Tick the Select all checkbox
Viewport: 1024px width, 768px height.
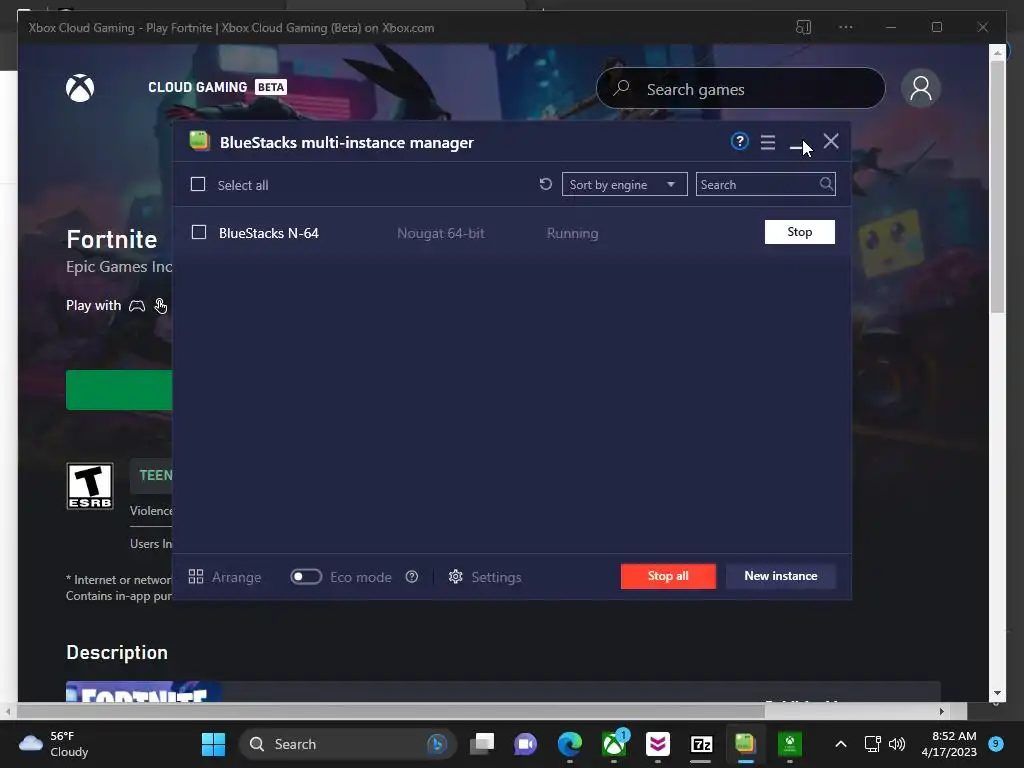tap(198, 184)
